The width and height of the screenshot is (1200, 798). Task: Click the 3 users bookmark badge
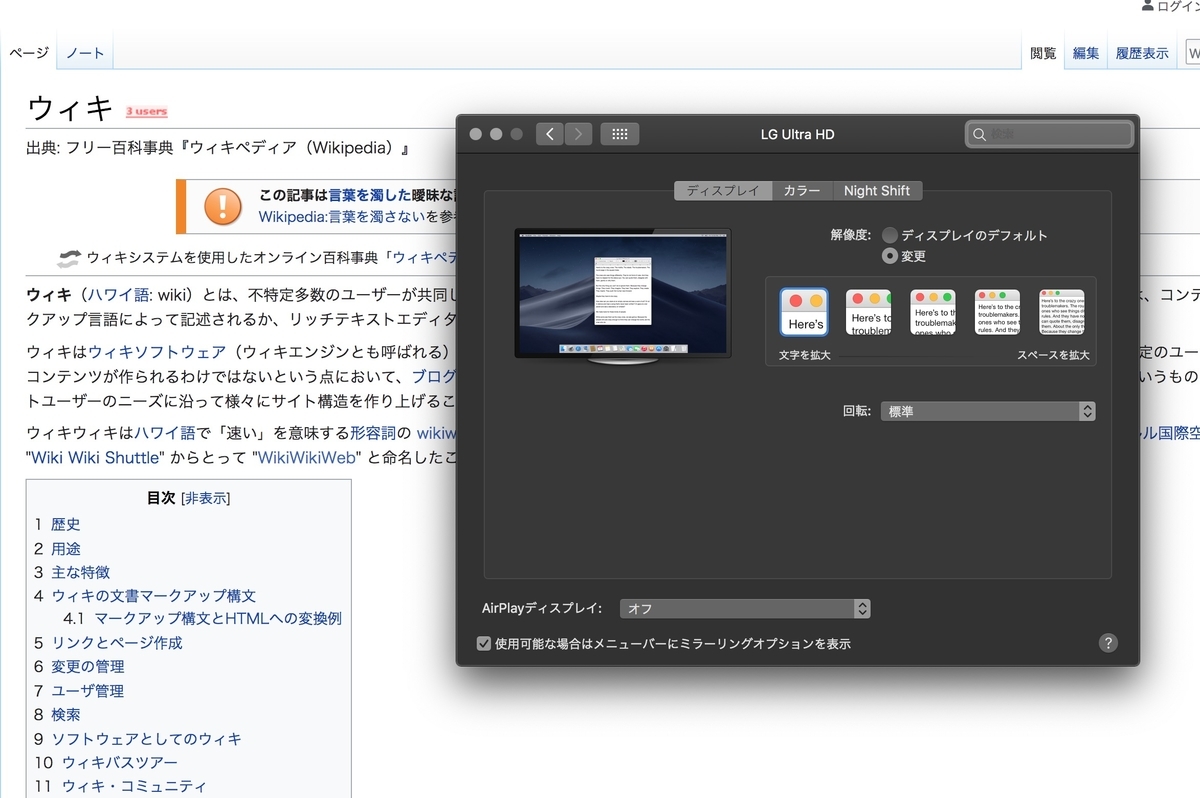(x=146, y=111)
